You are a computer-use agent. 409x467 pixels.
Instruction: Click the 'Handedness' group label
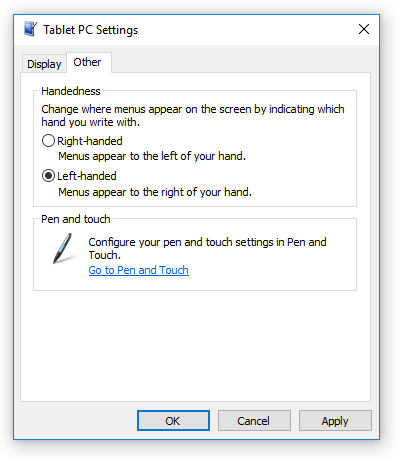(x=71, y=91)
